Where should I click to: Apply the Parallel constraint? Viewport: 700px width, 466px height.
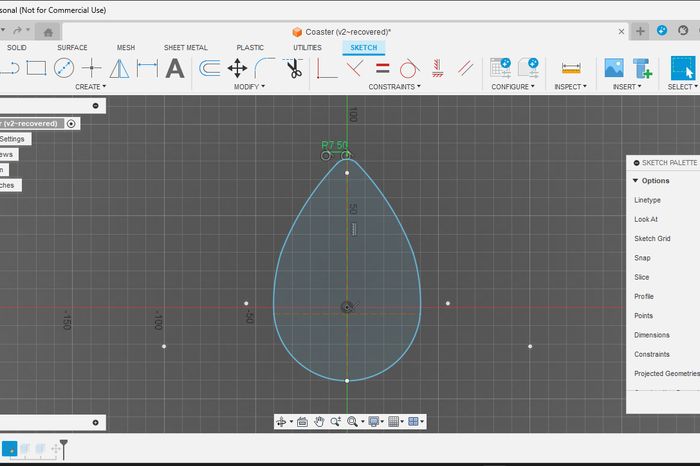pyautogui.click(x=465, y=68)
